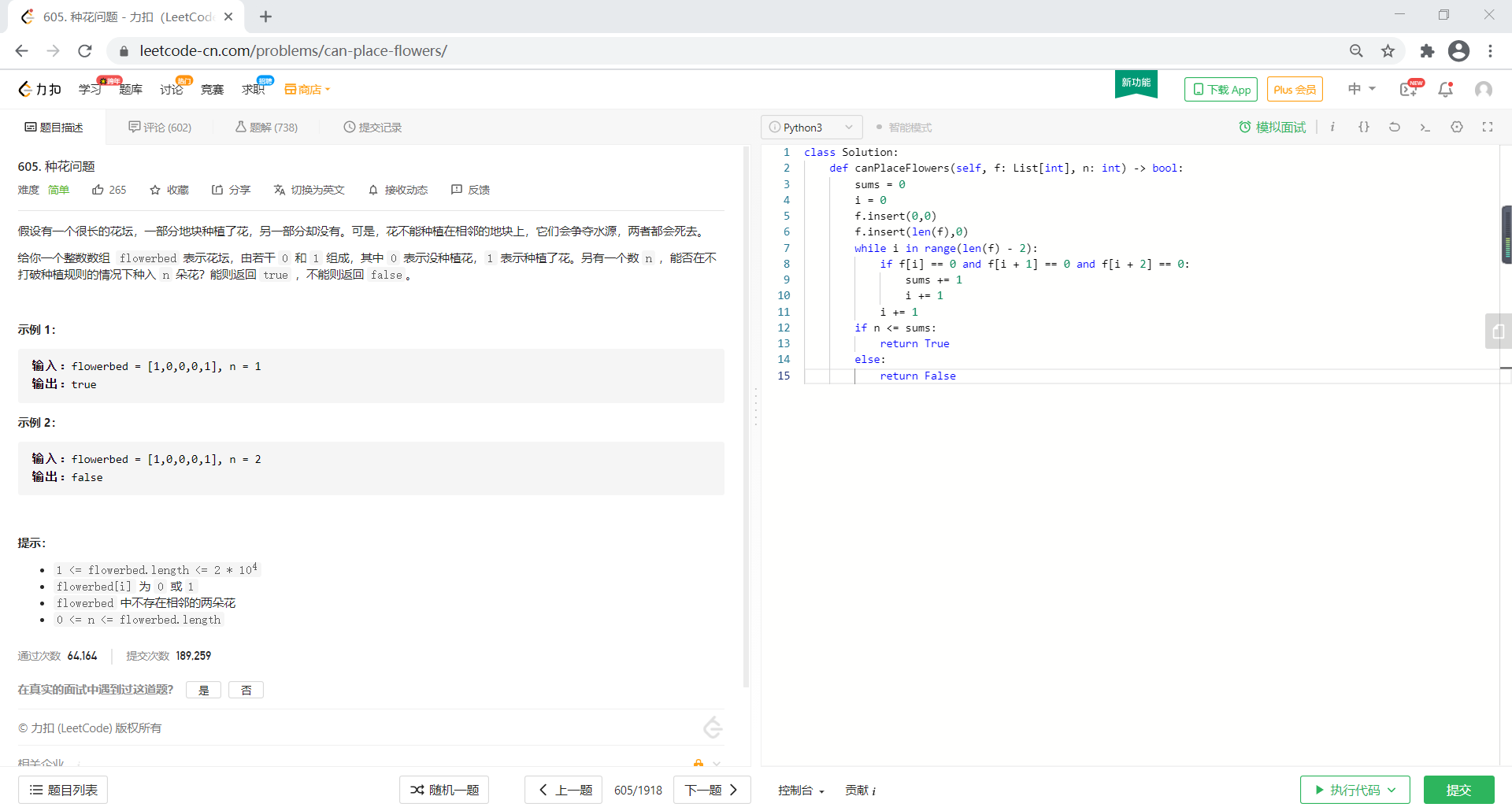Reload the page

[x=85, y=50]
